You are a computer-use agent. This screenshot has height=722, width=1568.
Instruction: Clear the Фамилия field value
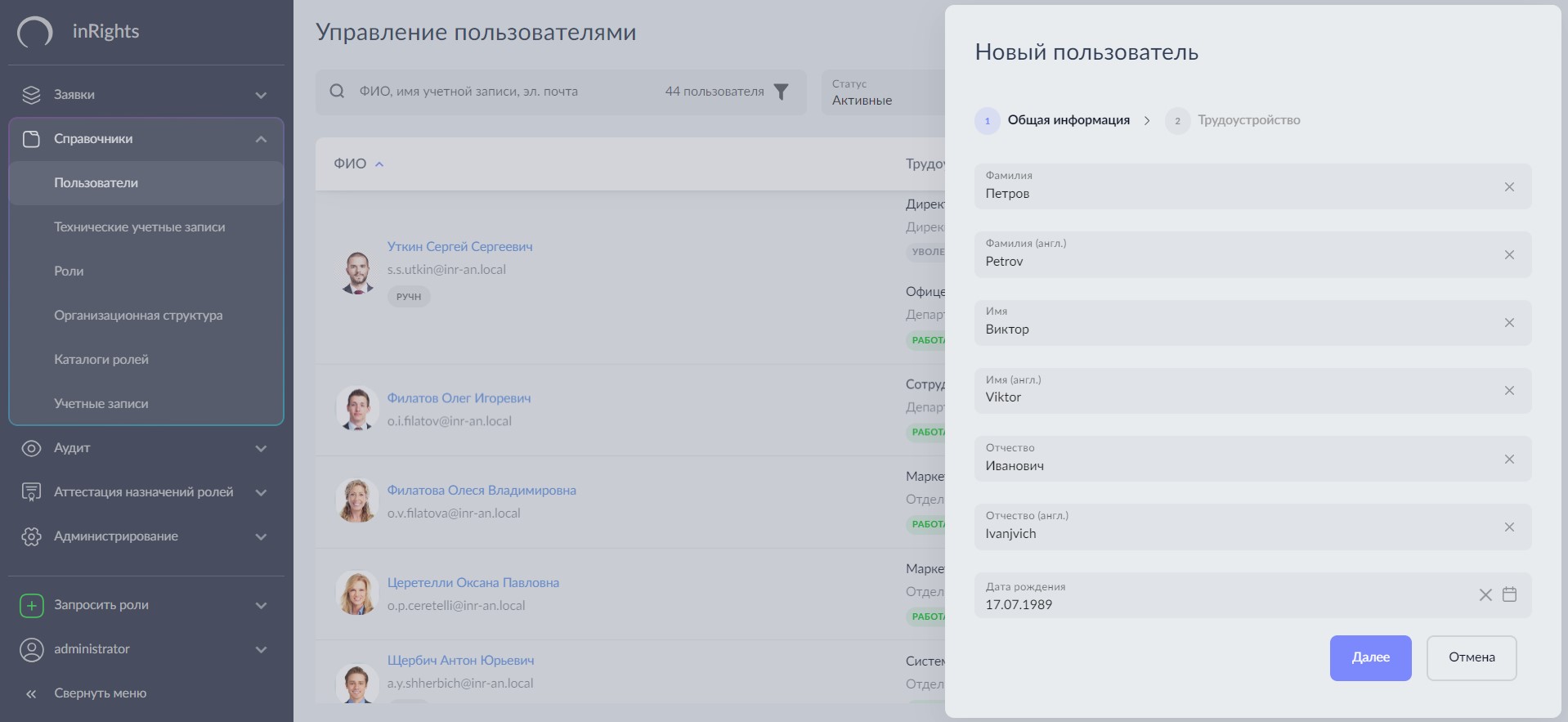pos(1509,186)
